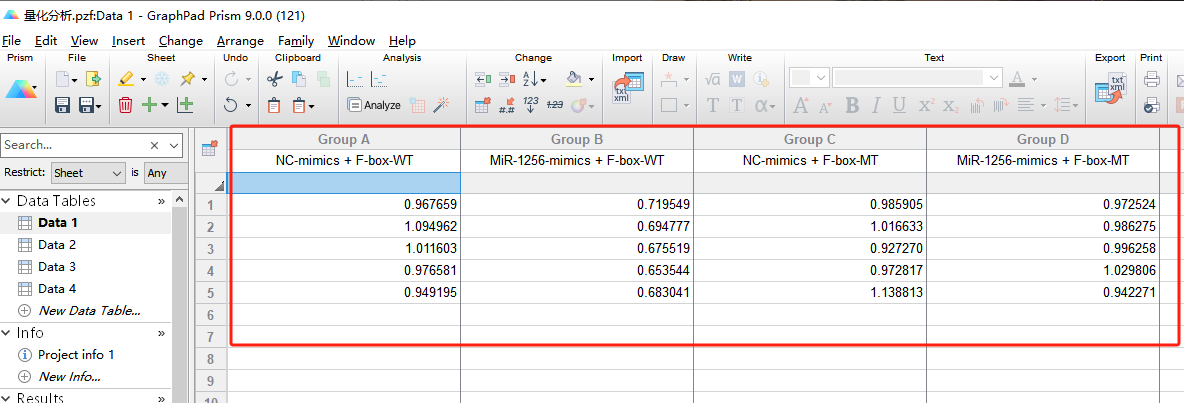Click the second graph-style Analysis icon

click(380, 78)
